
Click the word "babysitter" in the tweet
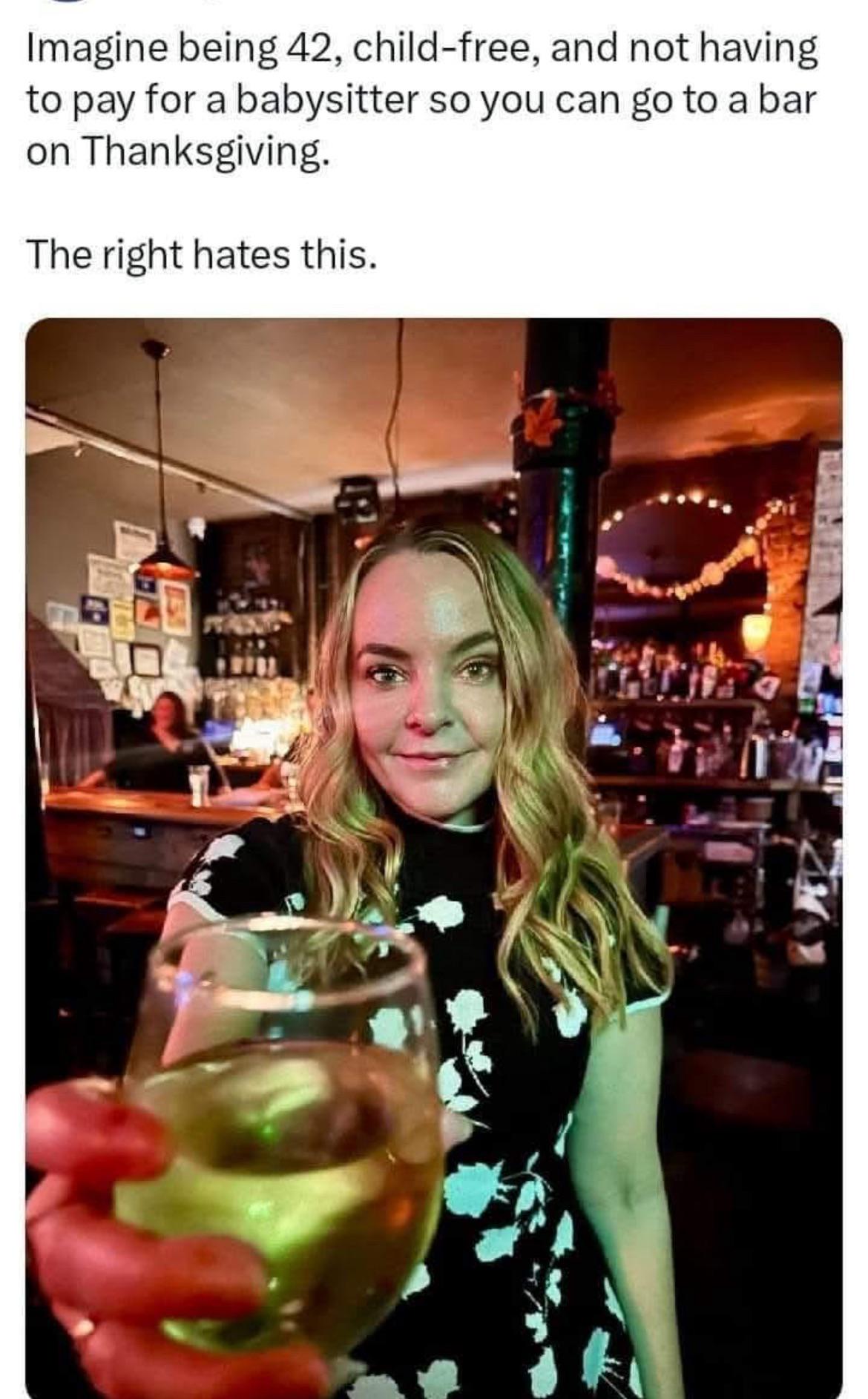point(326,100)
